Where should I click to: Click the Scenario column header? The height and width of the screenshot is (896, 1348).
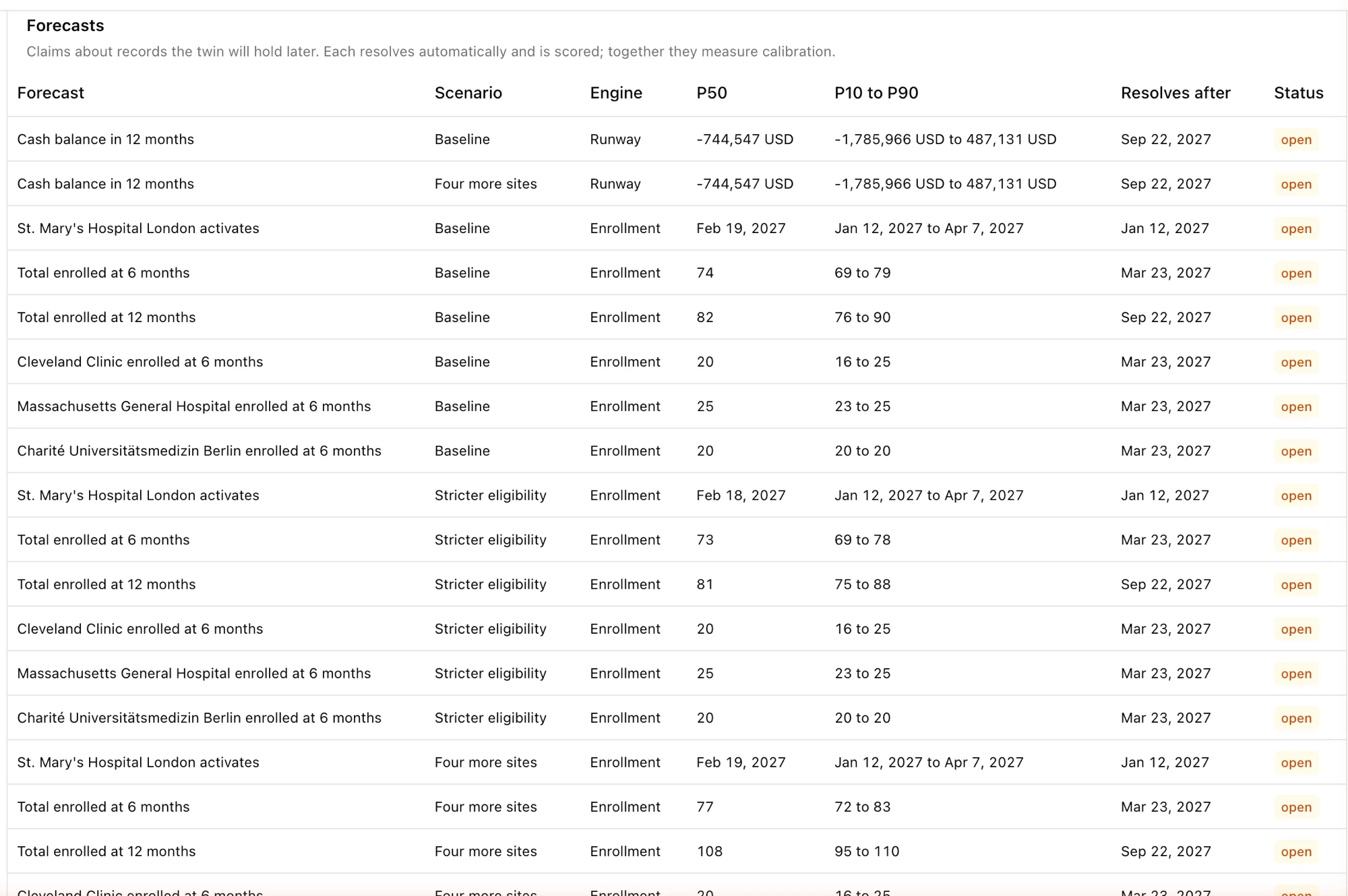click(x=468, y=93)
